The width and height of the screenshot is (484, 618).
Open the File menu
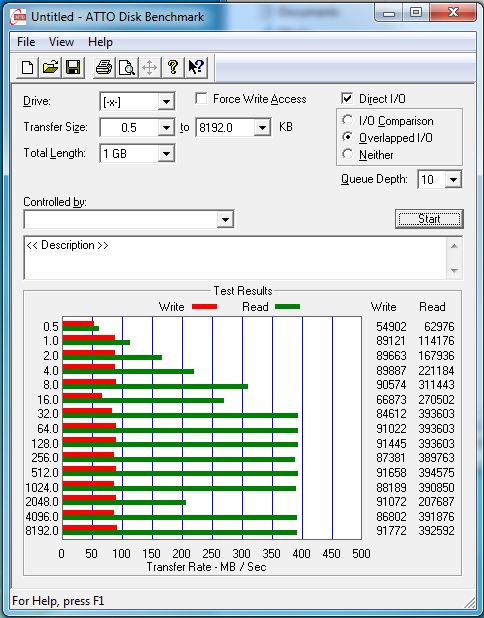pyautogui.click(x=26, y=42)
